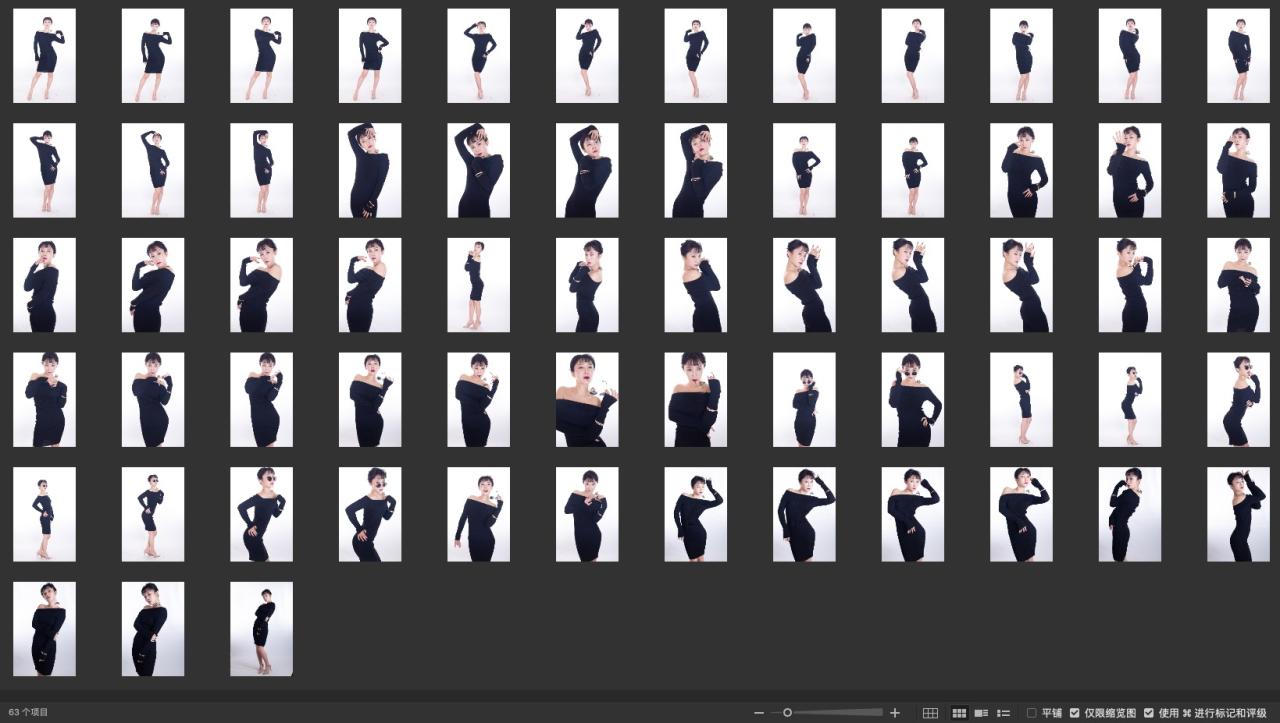This screenshot has height=723, width=1280.
Task: Open the first photo in third row
Action: coord(44,285)
